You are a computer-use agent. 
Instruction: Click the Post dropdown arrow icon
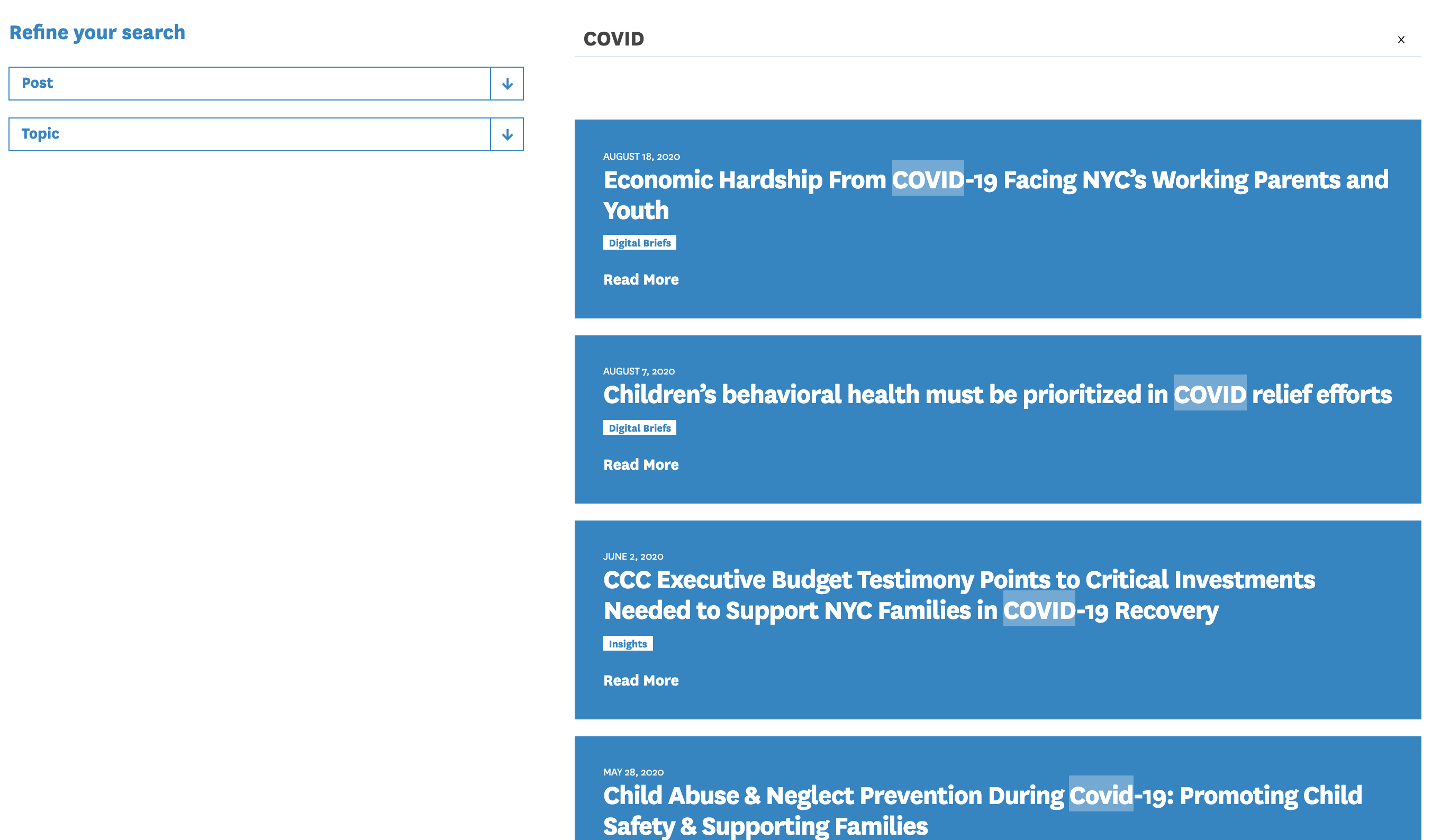(x=507, y=84)
